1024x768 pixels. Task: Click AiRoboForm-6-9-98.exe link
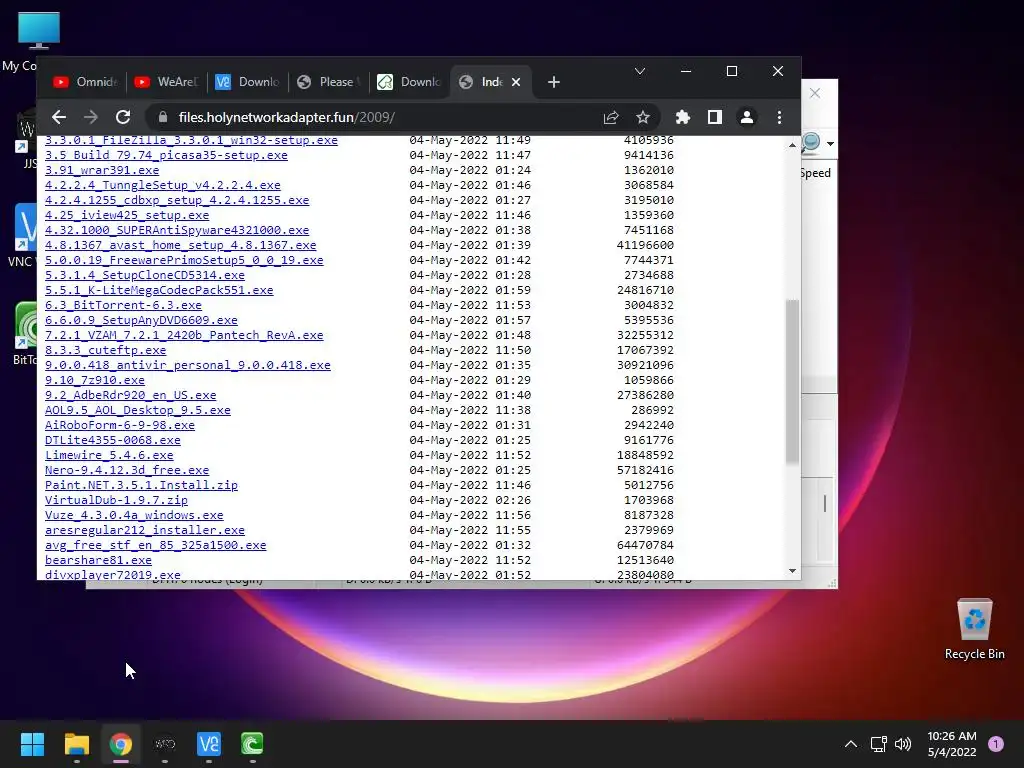point(120,426)
